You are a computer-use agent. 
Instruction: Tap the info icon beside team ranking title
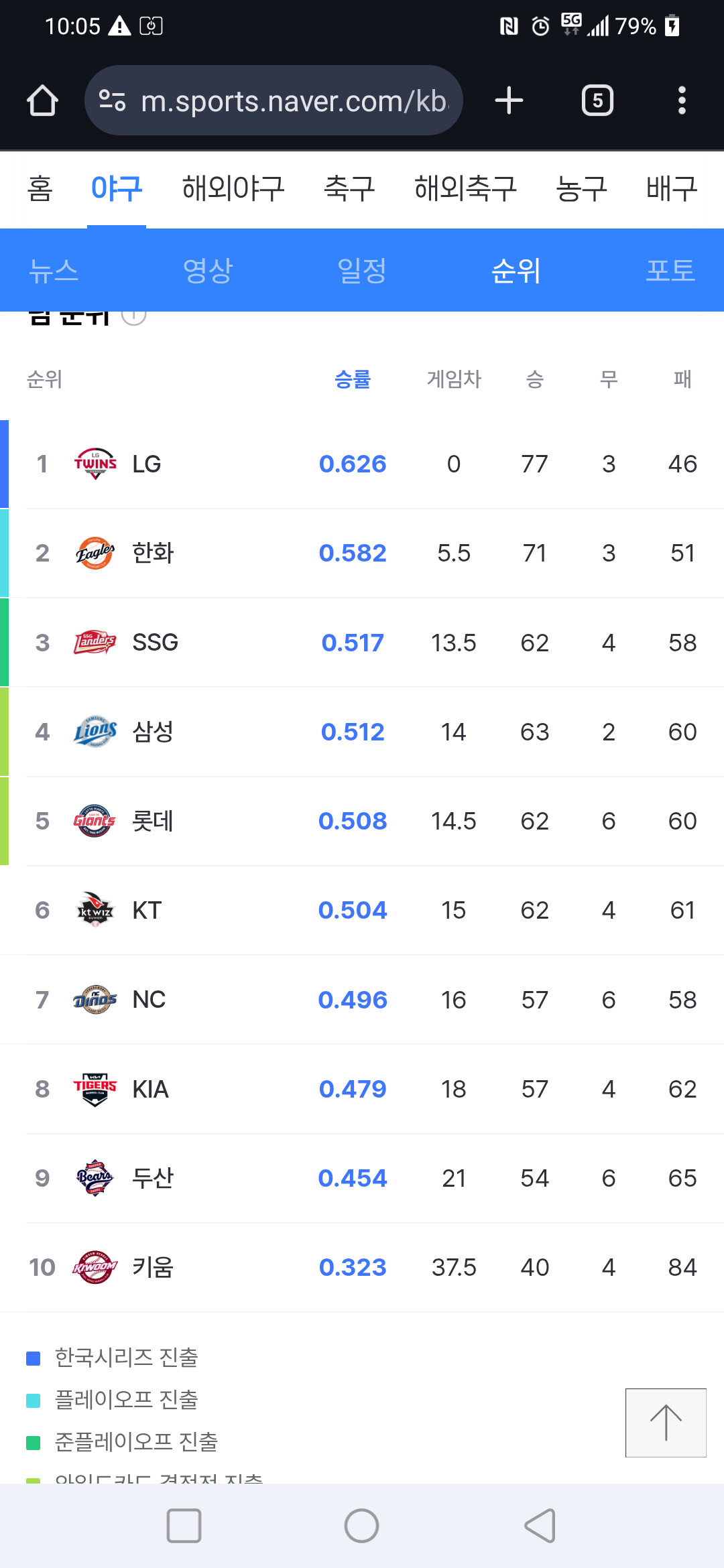(134, 317)
